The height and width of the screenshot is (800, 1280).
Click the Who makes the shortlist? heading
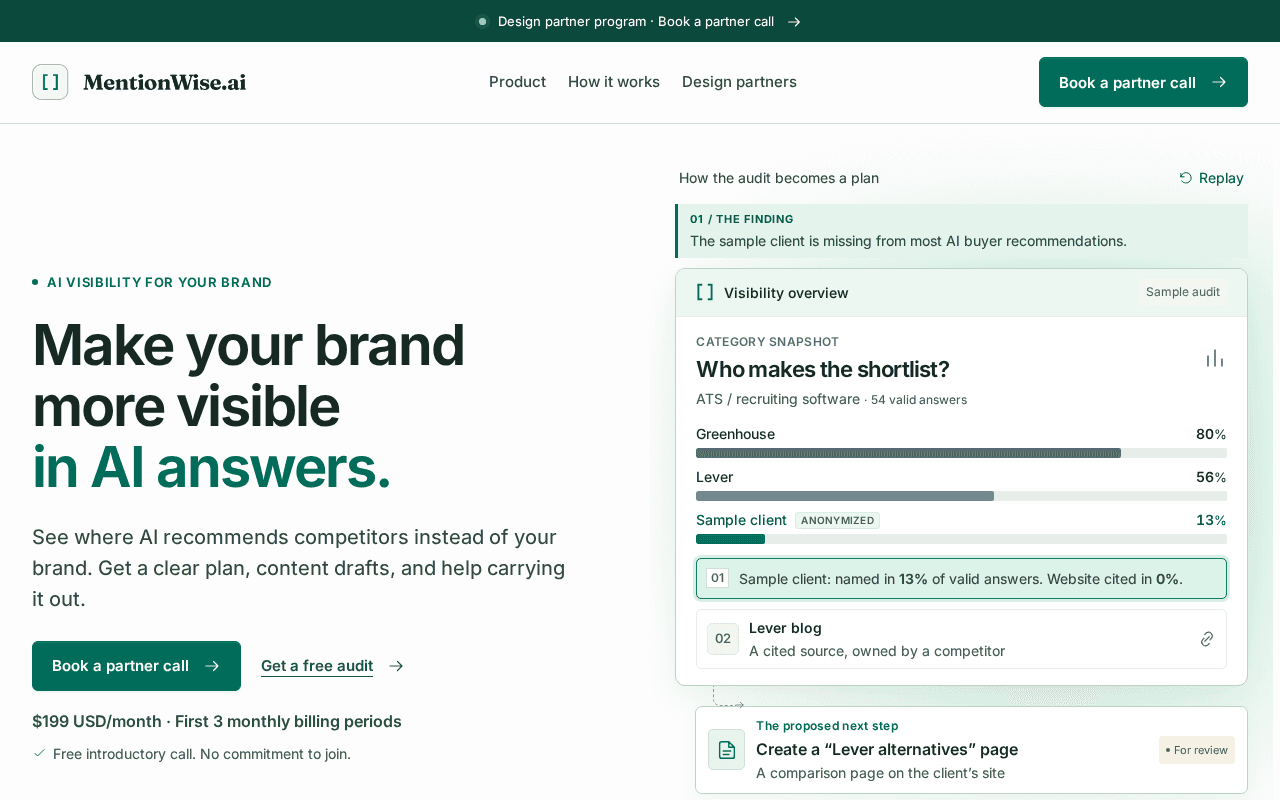coord(823,369)
